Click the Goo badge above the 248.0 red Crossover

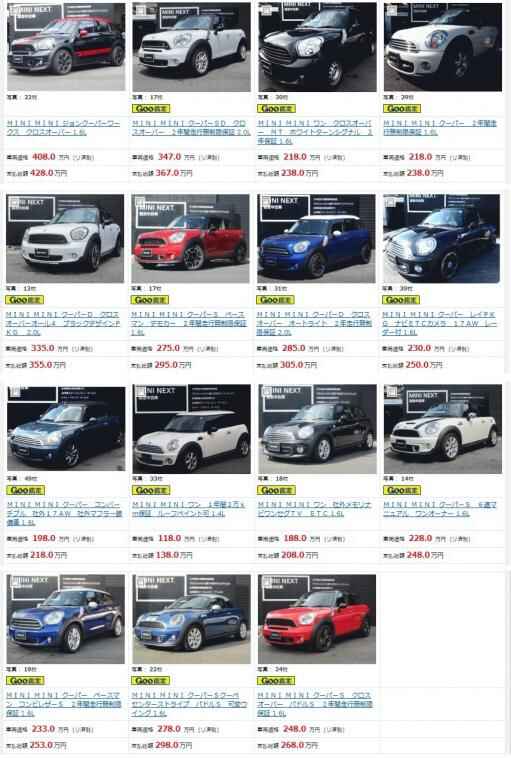click(x=277, y=681)
